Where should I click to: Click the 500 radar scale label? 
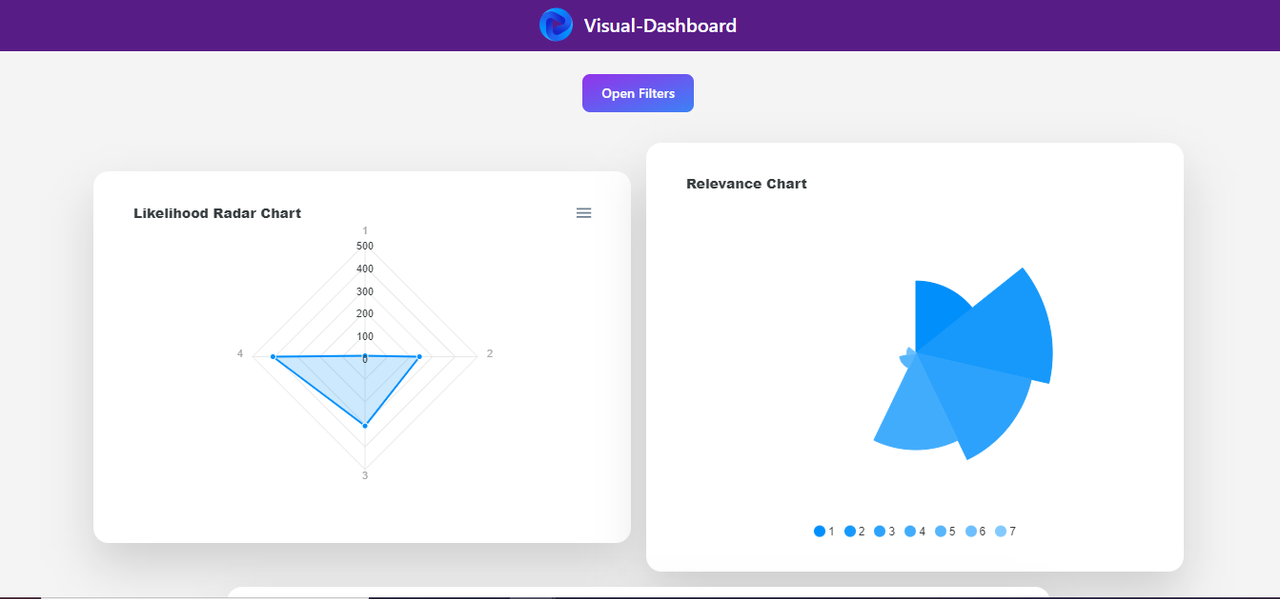click(365, 246)
